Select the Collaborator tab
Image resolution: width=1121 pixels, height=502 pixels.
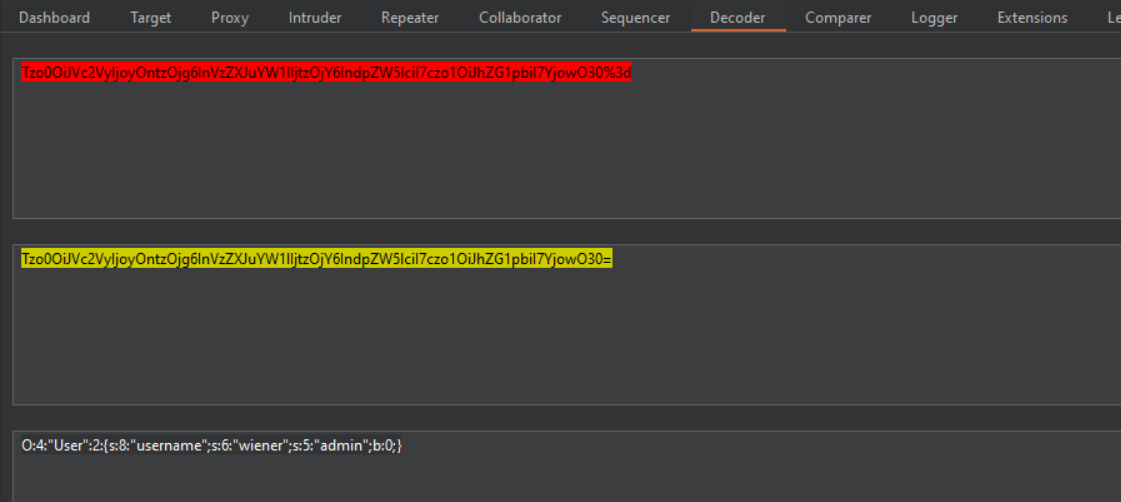[x=520, y=18]
